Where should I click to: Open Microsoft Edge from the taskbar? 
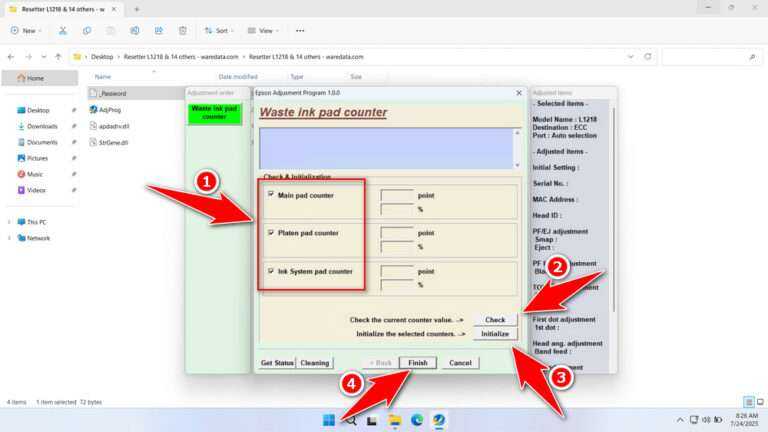(417, 420)
